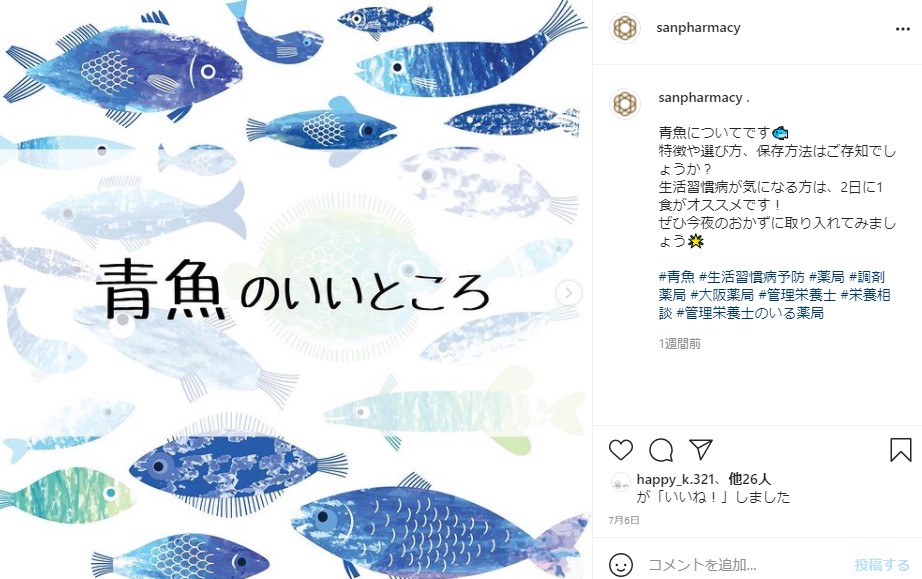Open sanpharmacy profile from header username

[698, 28]
